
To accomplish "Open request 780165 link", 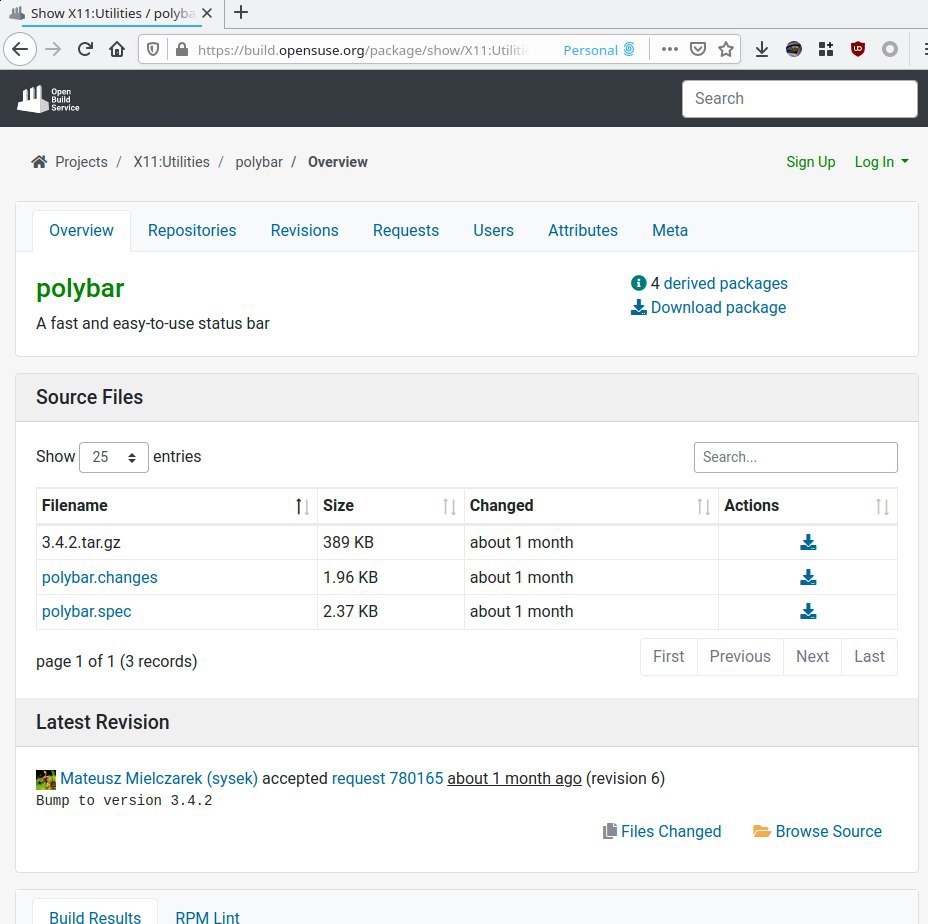I will 387,778.
